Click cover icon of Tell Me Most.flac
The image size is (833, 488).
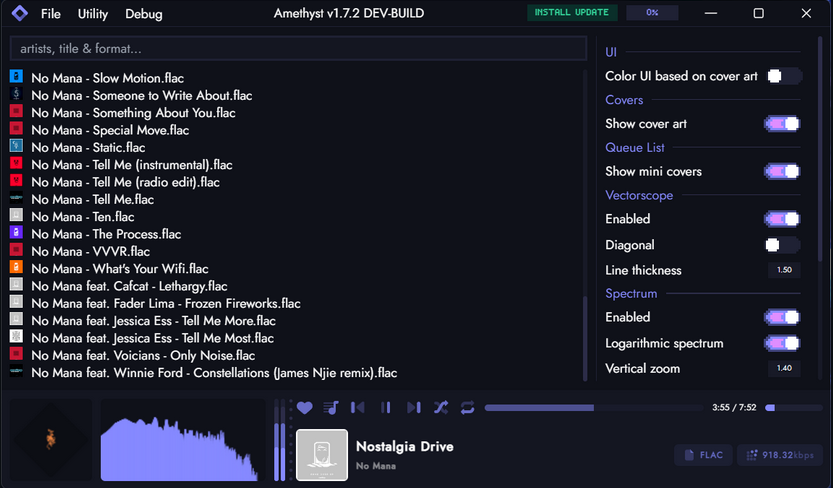point(16,336)
